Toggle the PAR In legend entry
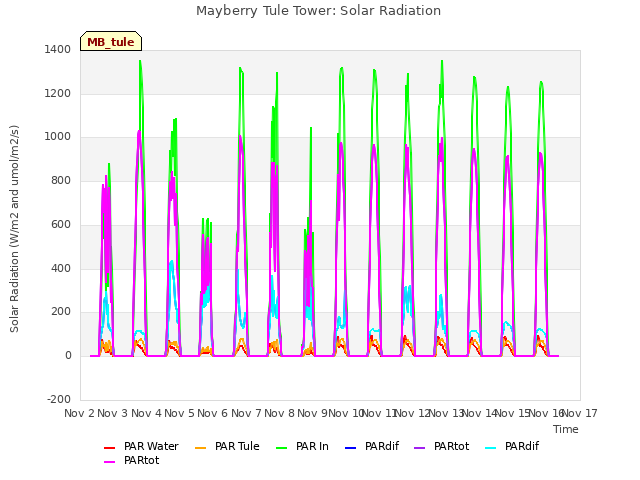This screenshot has width=640, height=480. pyautogui.click(x=302, y=447)
